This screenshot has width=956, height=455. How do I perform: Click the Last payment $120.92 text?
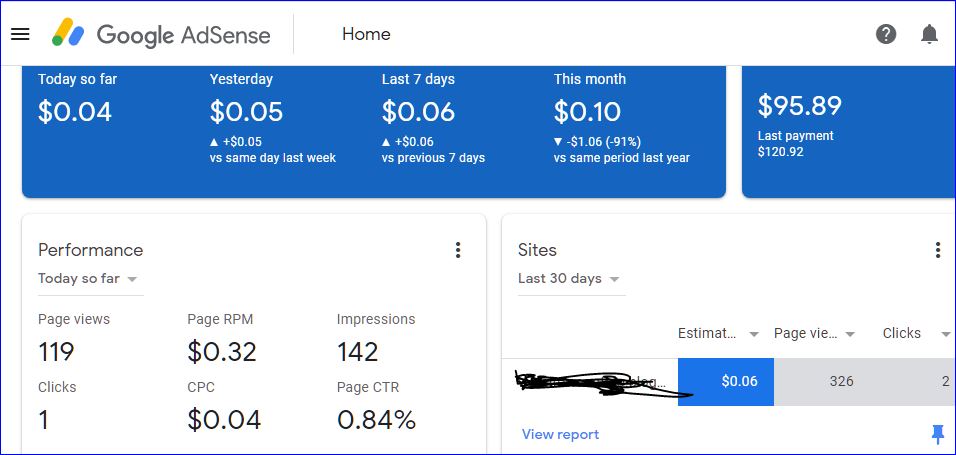tap(796, 144)
